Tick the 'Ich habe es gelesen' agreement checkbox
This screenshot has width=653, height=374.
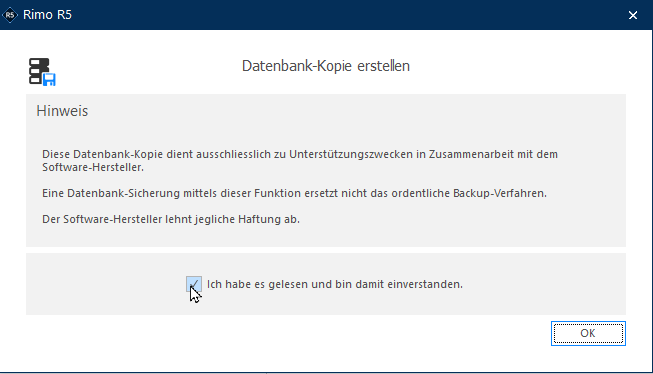tap(194, 284)
